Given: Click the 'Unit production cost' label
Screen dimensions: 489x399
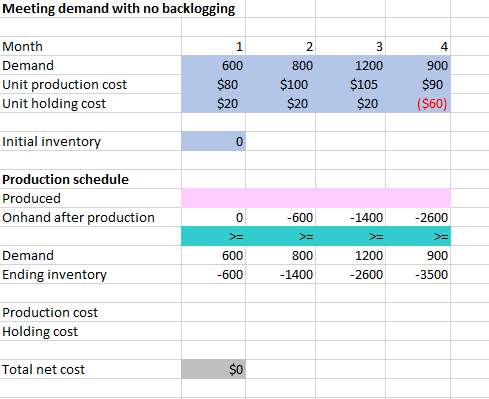Looking at the screenshot, I should point(64,85).
